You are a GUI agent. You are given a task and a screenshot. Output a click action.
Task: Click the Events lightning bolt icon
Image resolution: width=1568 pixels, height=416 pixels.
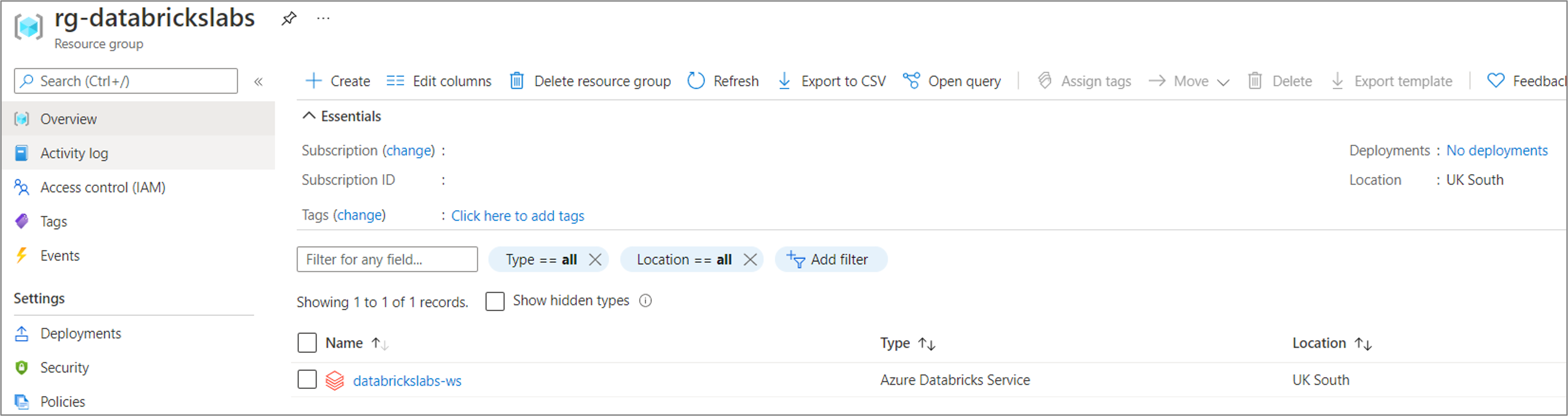[22, 256]
